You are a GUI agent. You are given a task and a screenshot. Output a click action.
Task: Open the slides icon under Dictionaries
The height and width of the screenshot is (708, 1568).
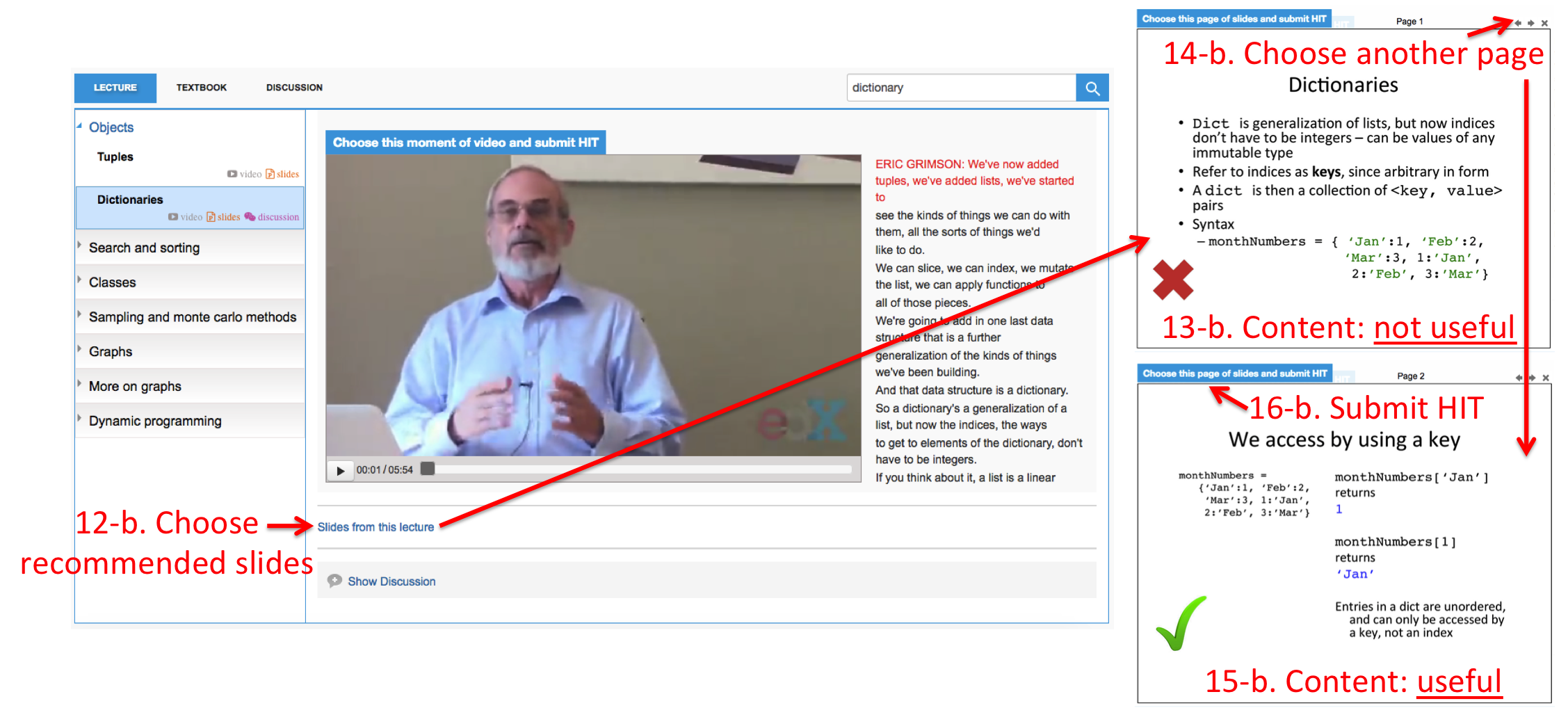coord(223,217)
